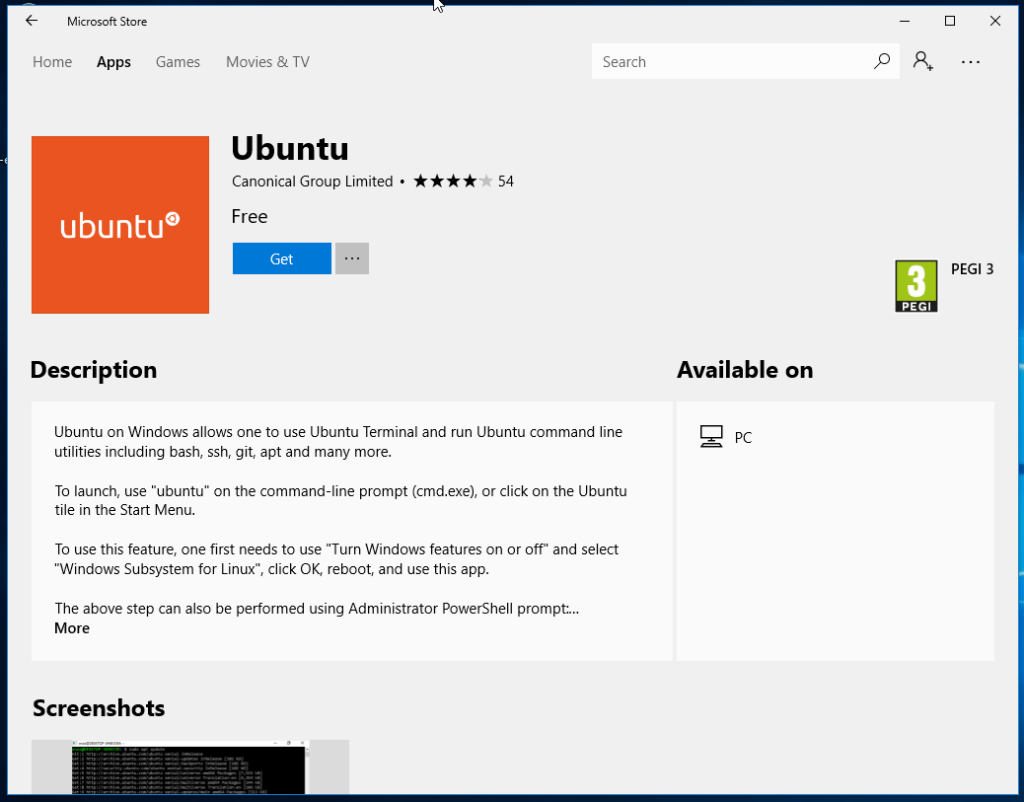Click Canonical Group Limited publisher name

pyautogui.click(x=311, y=181)
